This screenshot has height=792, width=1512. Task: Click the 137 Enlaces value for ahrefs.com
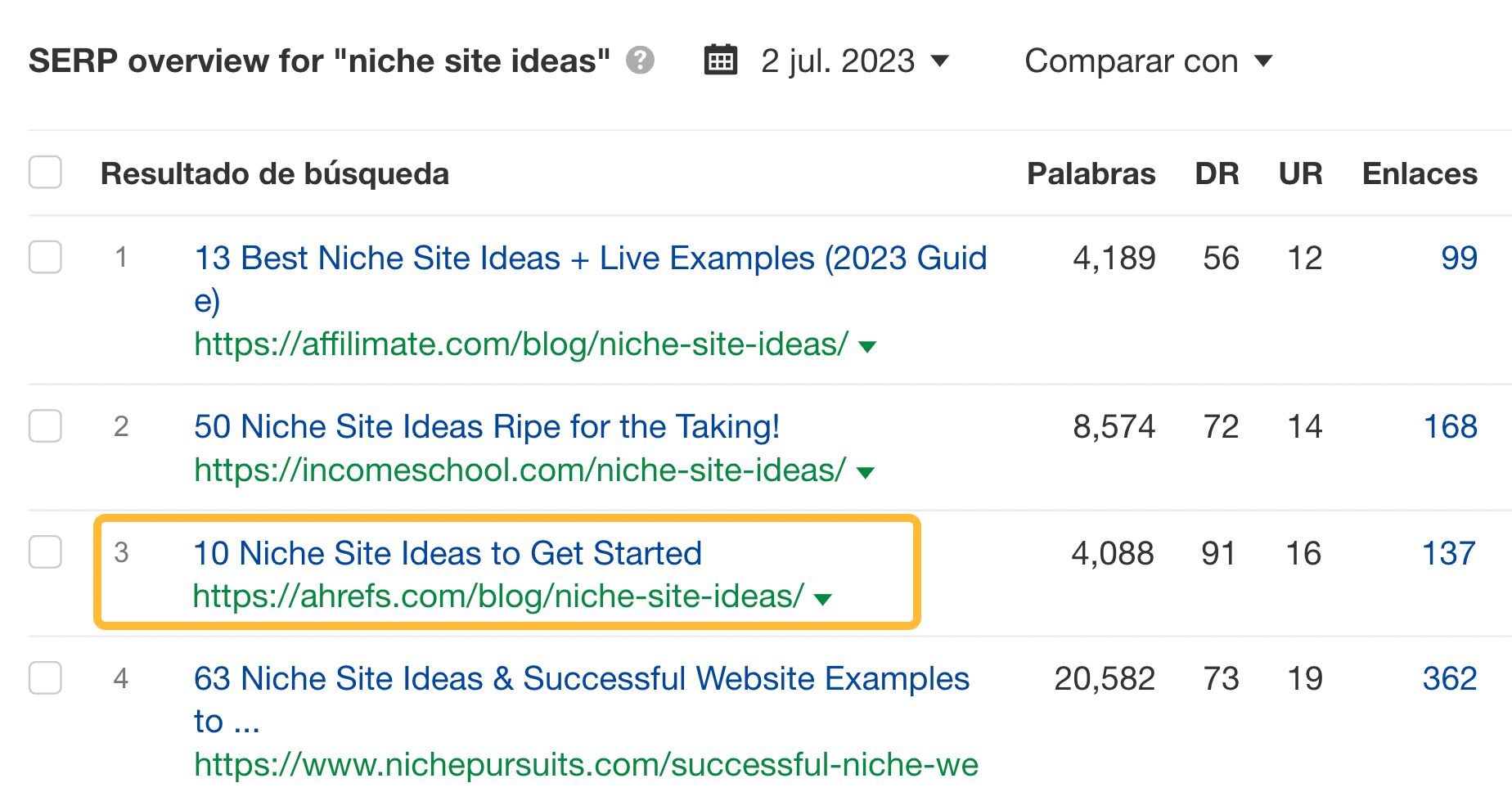pyautogui.click(x=1448, y=553)
